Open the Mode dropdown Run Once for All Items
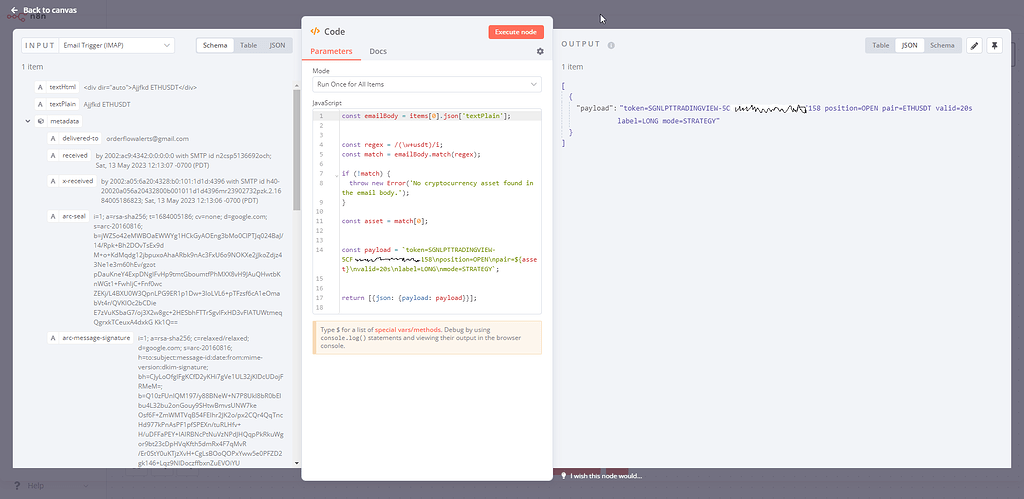 click(426, 85)
